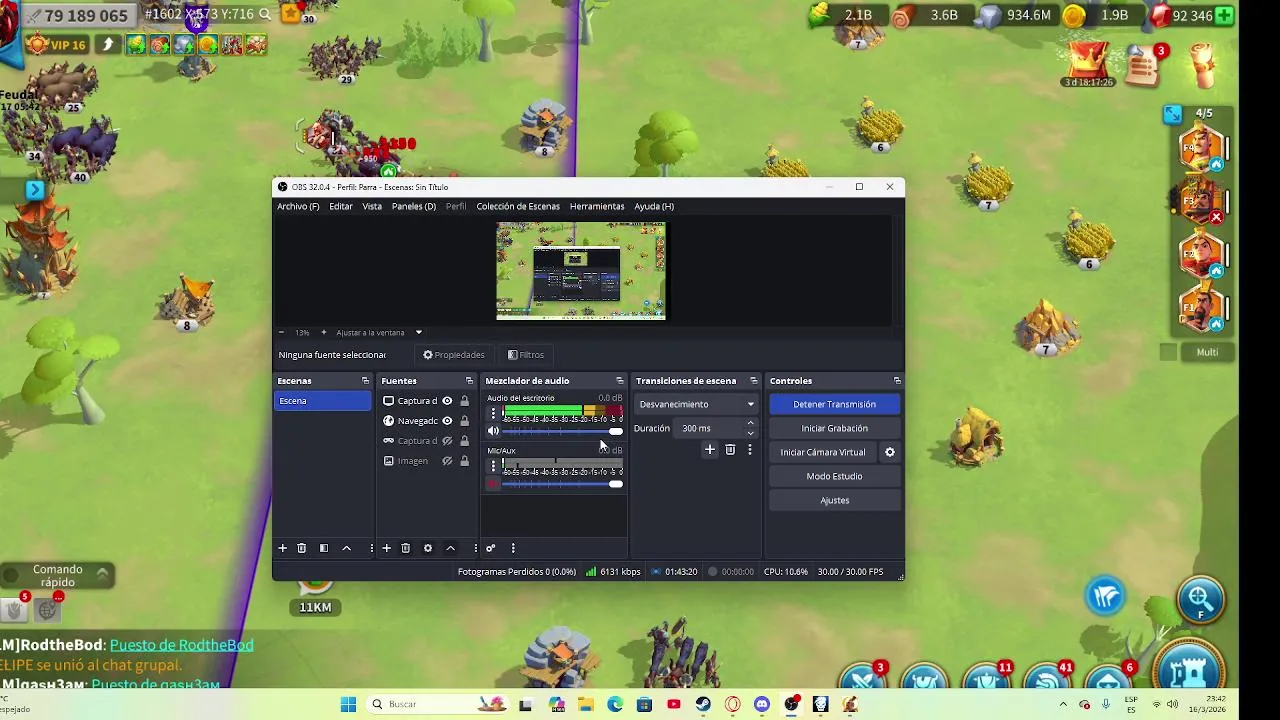Open scene filters icon in Escenas toolbar
Screen dimensions: 1280x720
pos(324,548)
